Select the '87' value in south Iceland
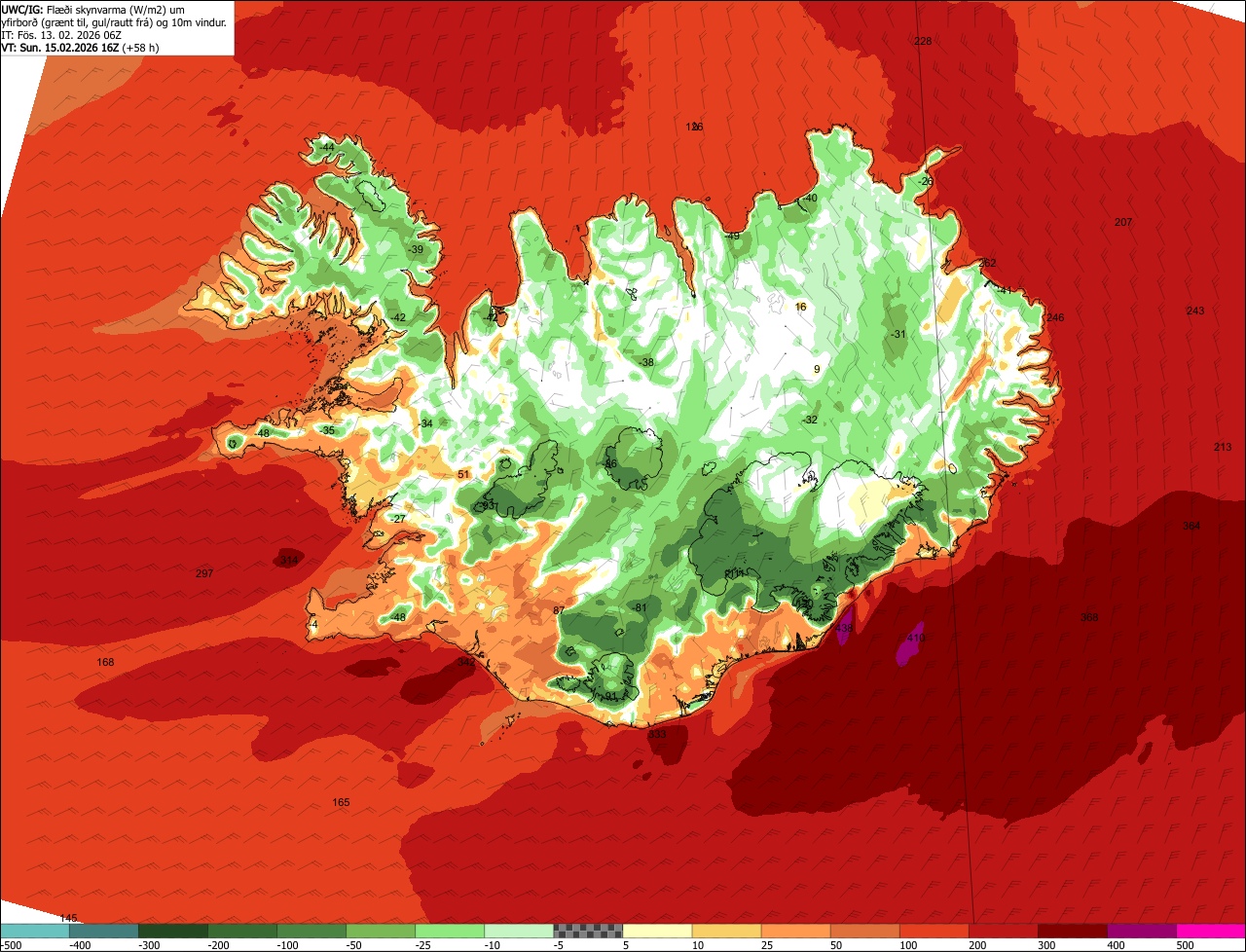This screenshot has height=952, width=1246. point(559,611)
